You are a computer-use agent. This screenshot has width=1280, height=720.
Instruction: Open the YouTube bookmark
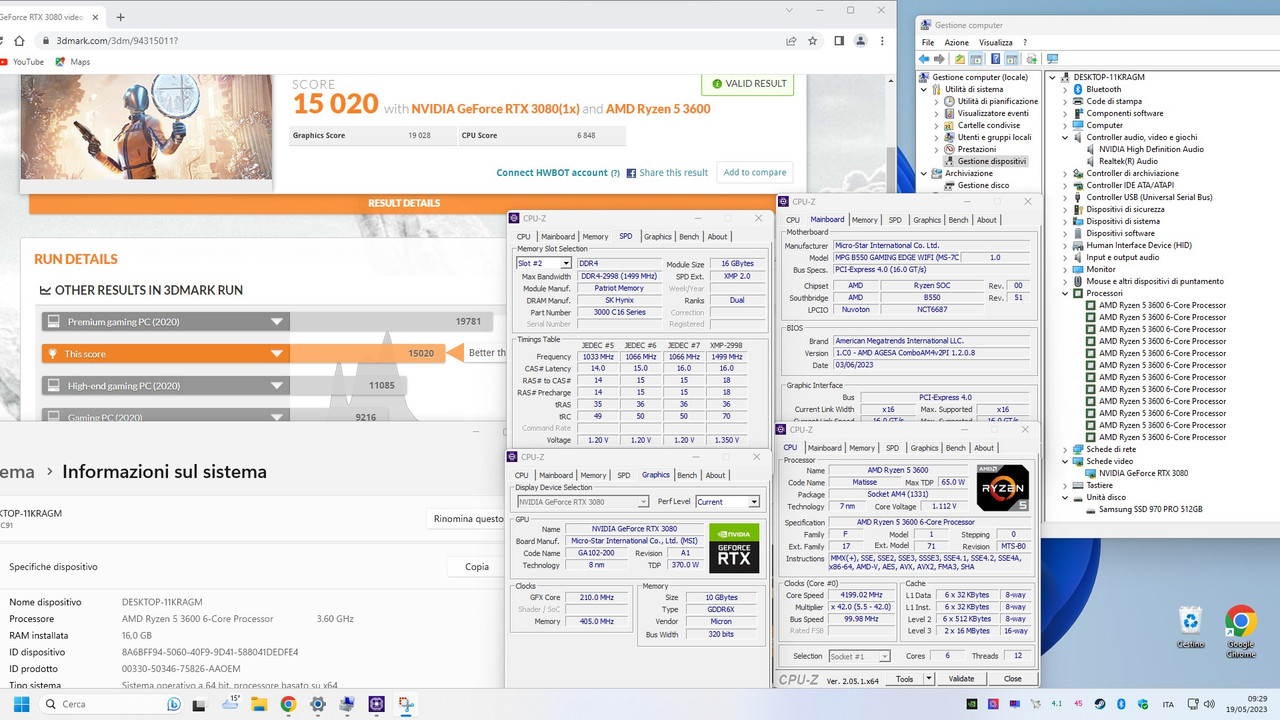click(22, 62)
